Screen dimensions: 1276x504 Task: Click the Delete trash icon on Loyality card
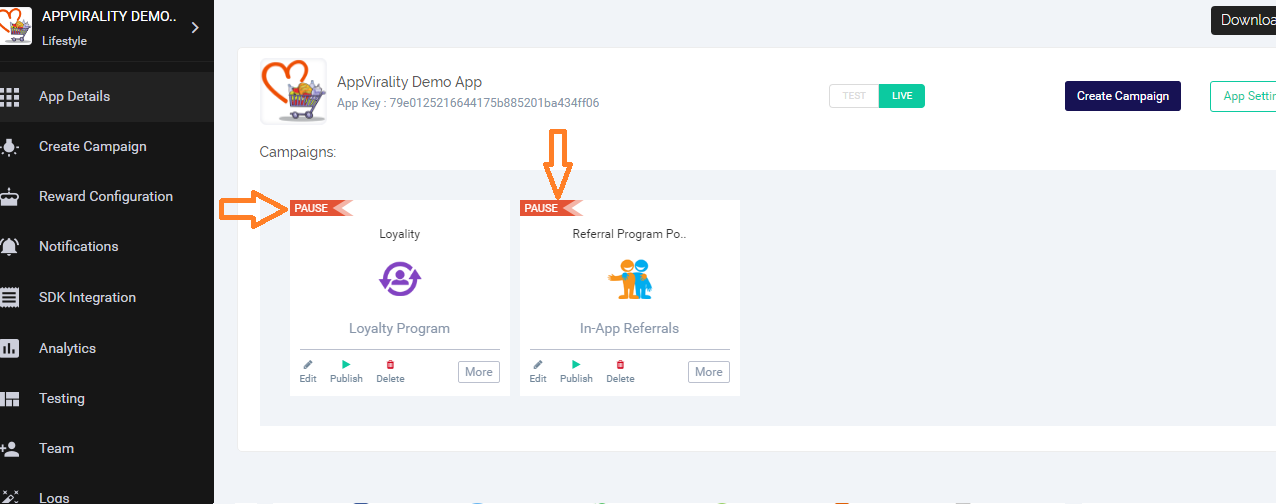pos(390,365)
